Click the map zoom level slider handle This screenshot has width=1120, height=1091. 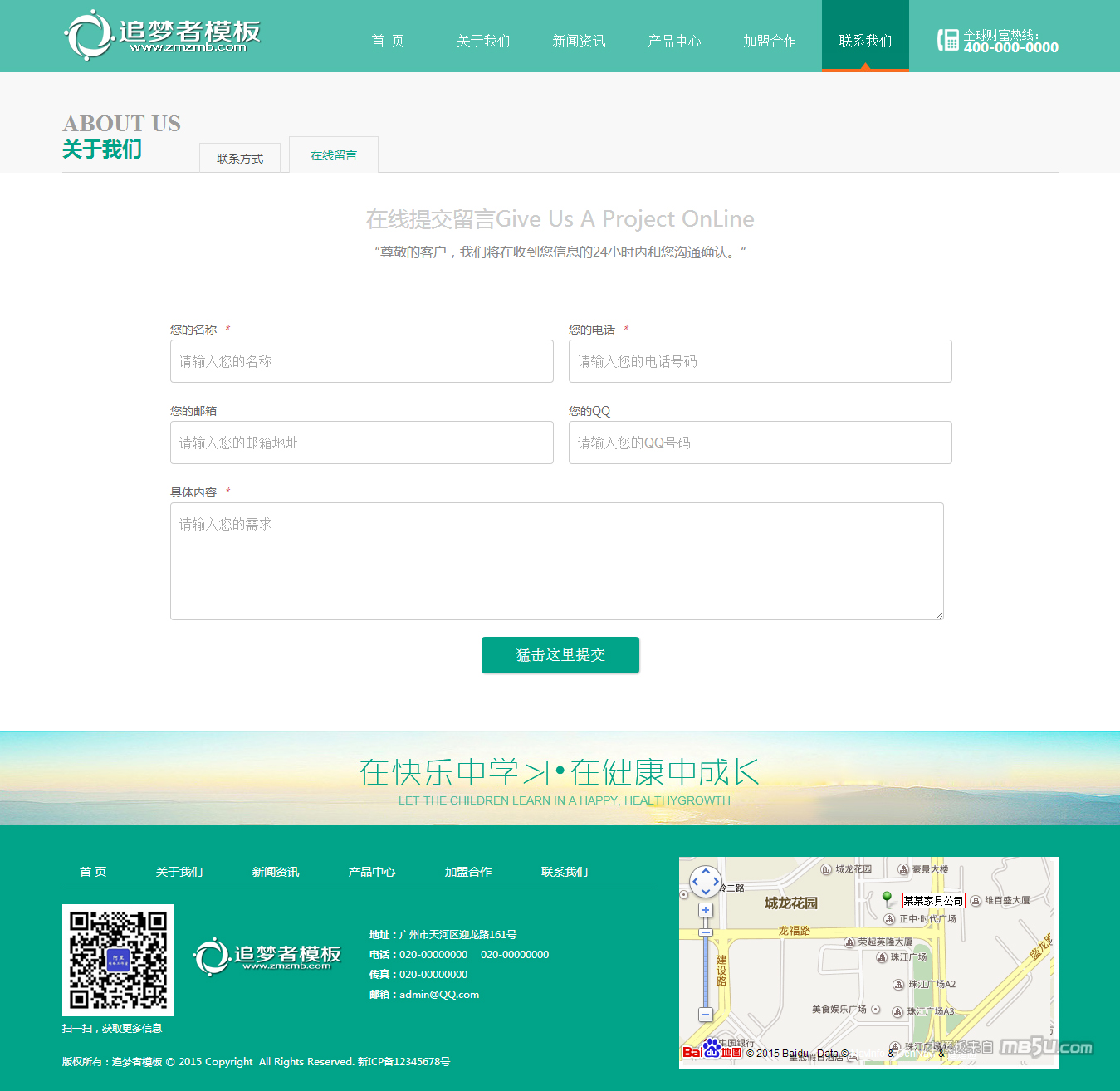(706, 932)
